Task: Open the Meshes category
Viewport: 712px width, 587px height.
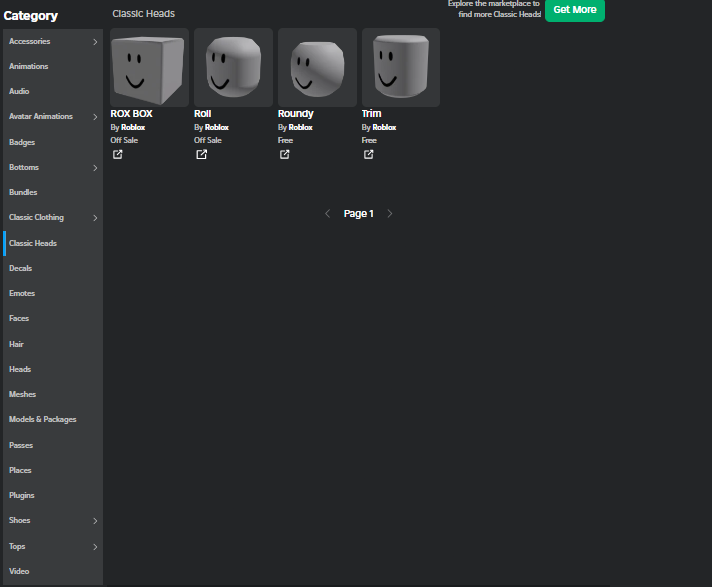Action: (x=53, y=394)
